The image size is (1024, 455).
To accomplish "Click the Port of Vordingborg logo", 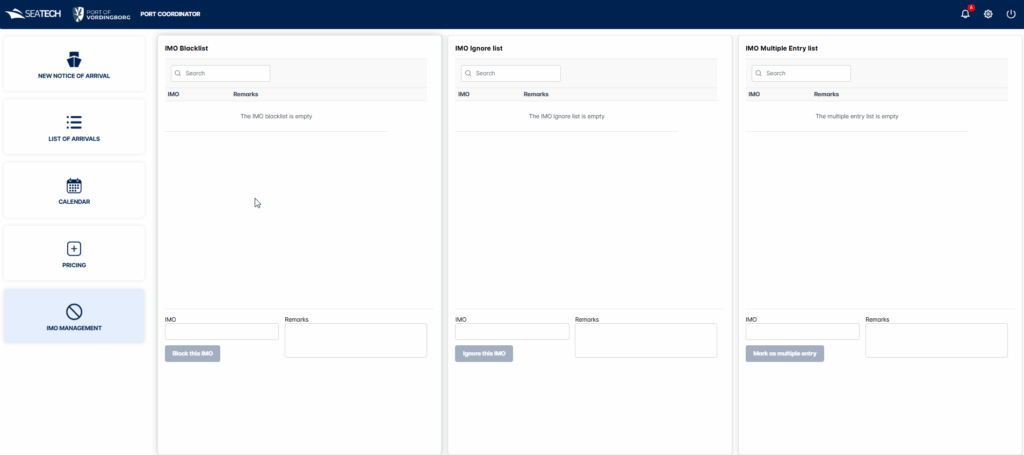I will coord(98,14).
